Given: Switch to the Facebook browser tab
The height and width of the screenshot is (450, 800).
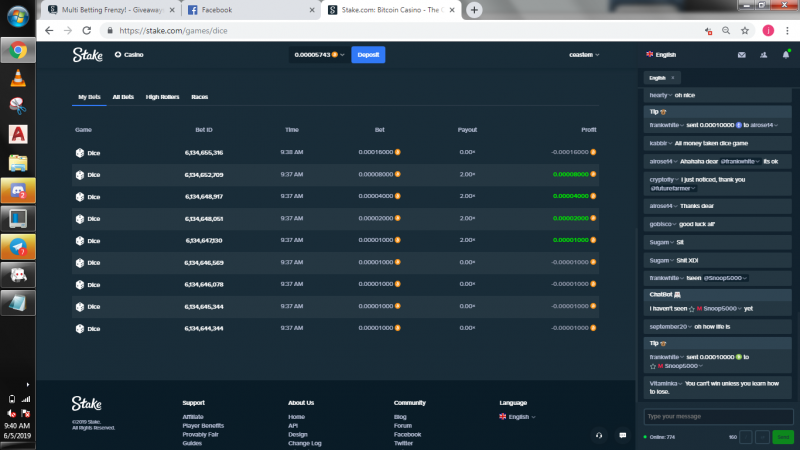Looking at the screenshot, I should point(250,10).
